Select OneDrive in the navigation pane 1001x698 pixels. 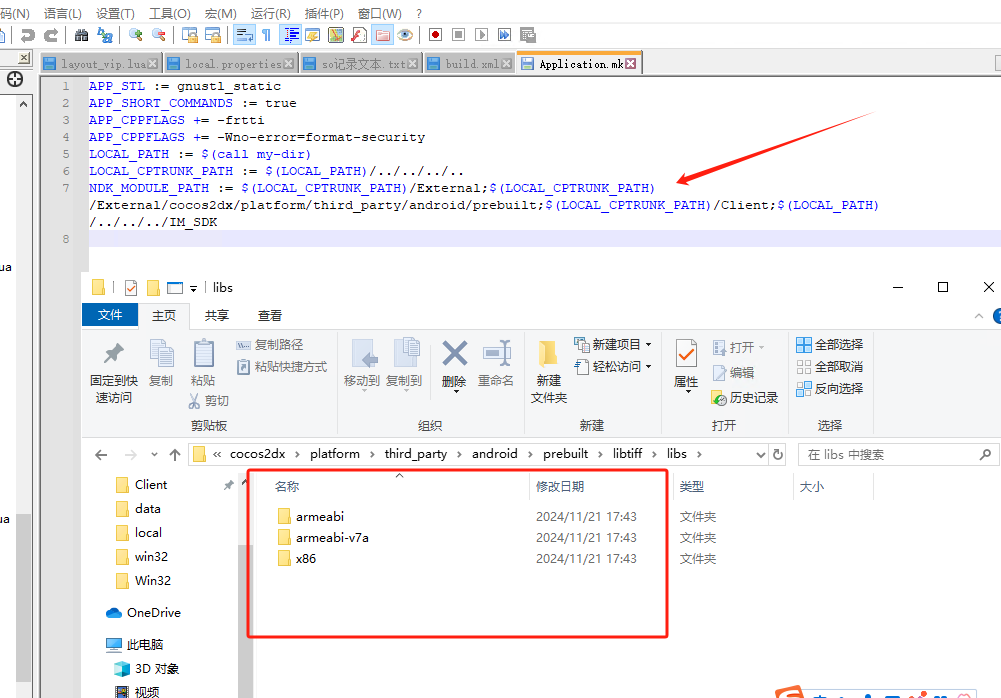(x=144, y=613)
